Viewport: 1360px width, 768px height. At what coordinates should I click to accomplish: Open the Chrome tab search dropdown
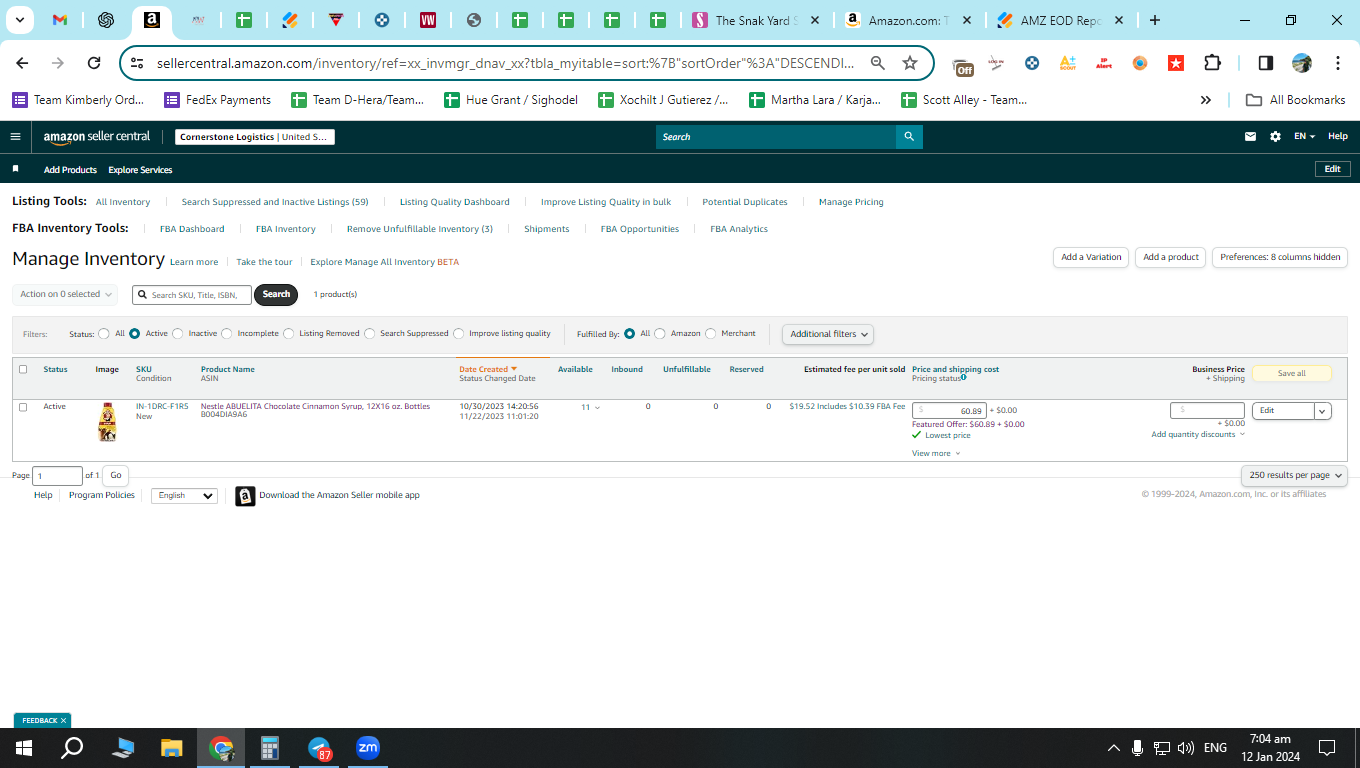[21, 20]
